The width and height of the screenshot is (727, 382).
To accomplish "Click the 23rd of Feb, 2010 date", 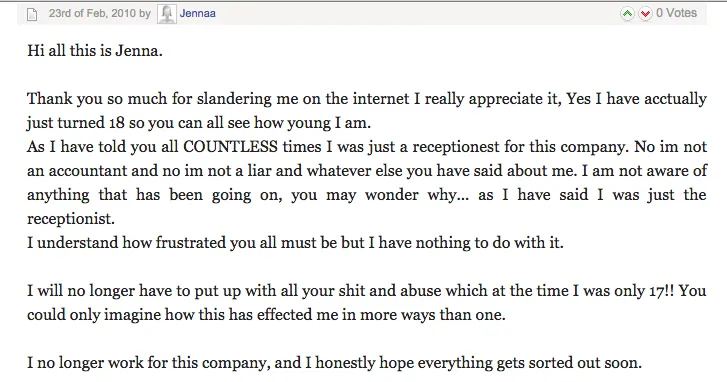I will coord(92,13).
